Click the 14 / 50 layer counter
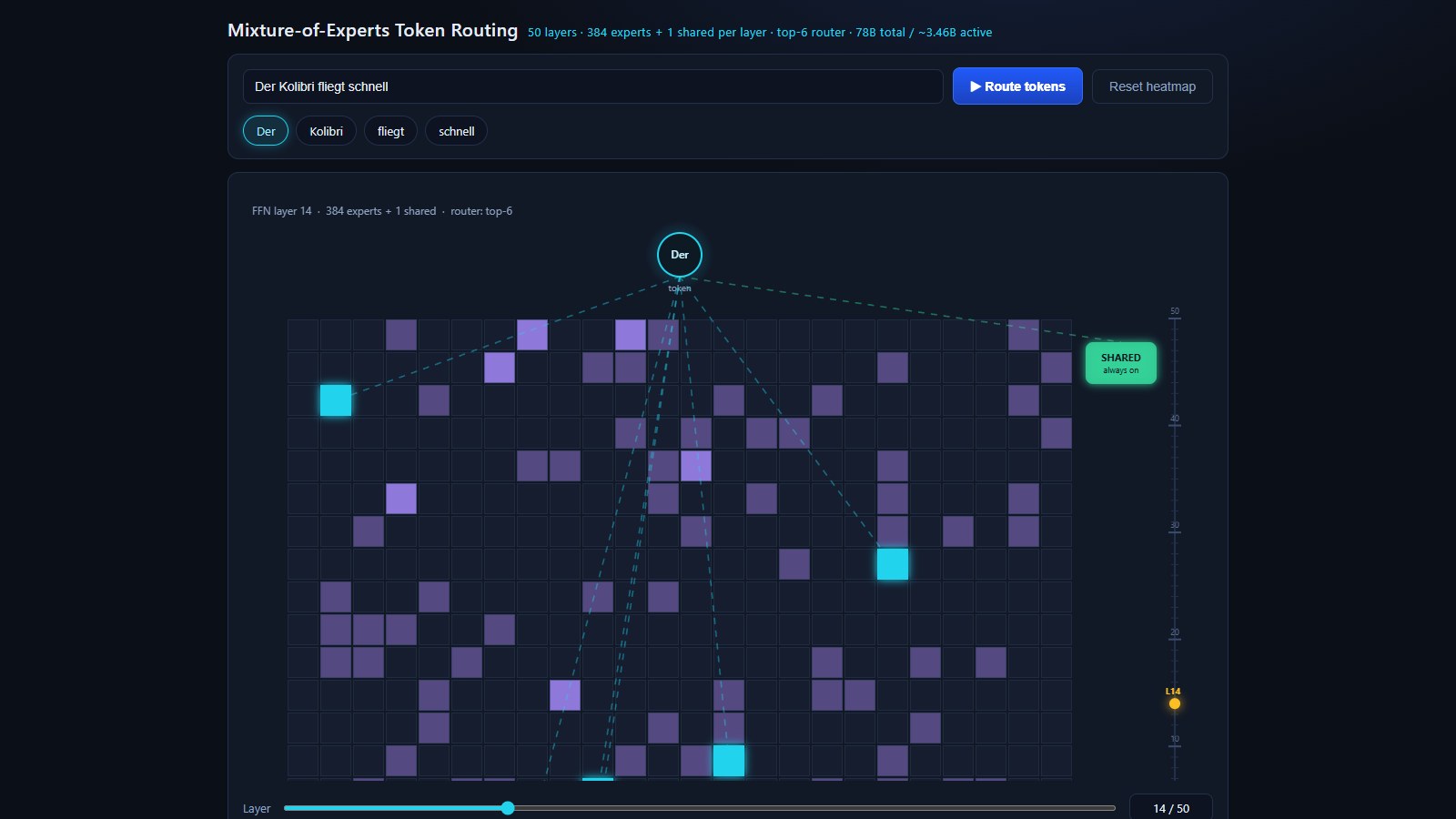Viewport: 1456px width, 819px height. point(1171,808)
